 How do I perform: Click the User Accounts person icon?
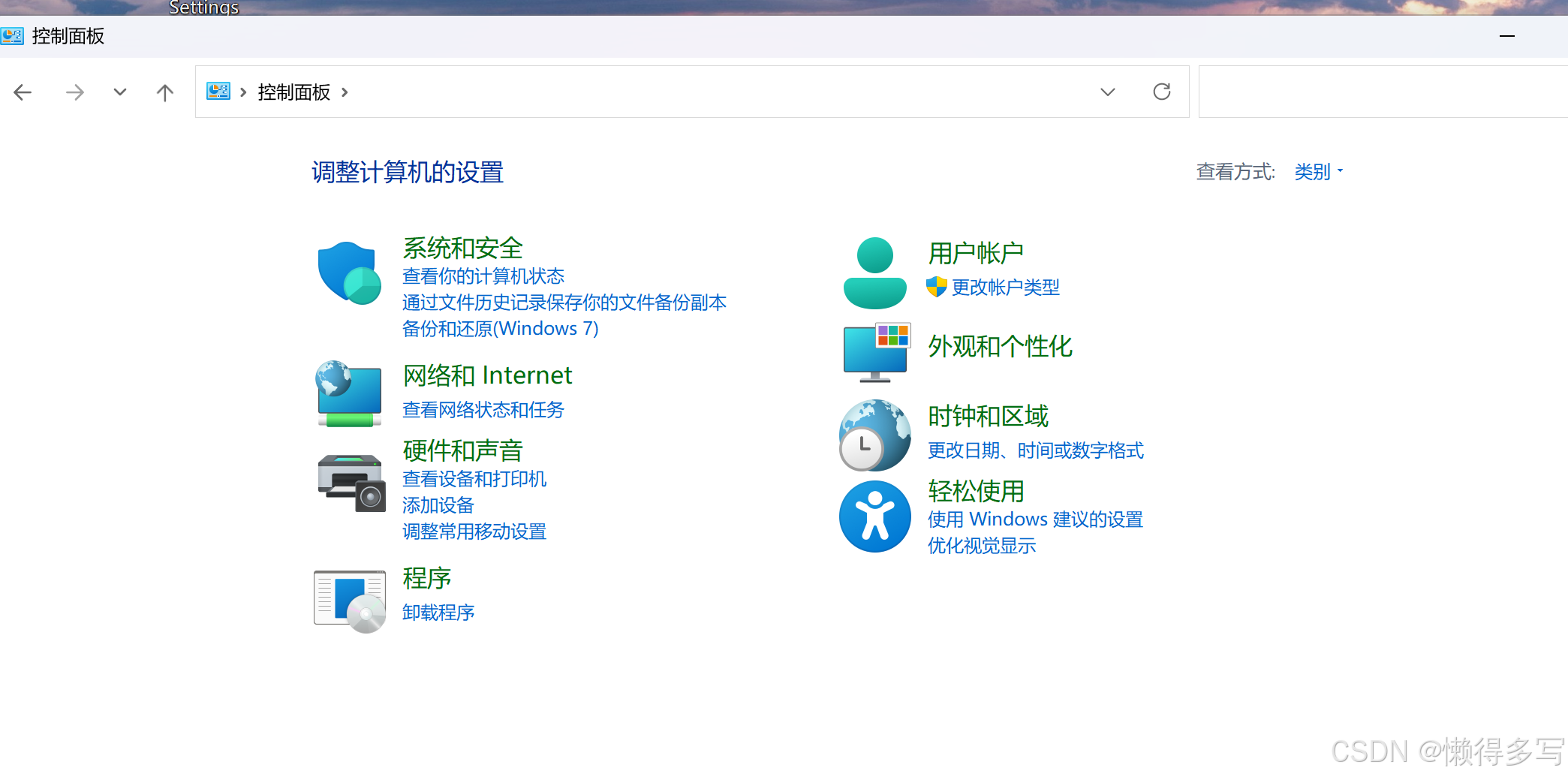coord(875,273)
